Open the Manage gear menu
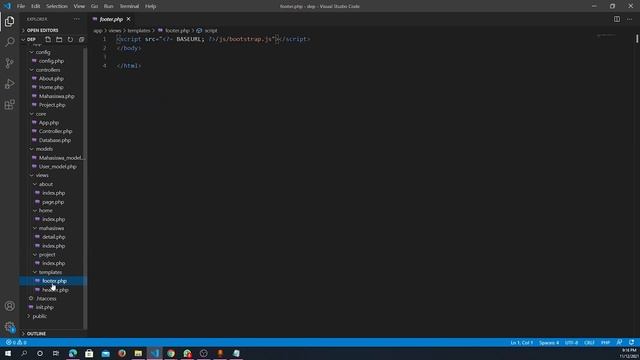Viewport: 640px width, 360px height. click(9, 327)
